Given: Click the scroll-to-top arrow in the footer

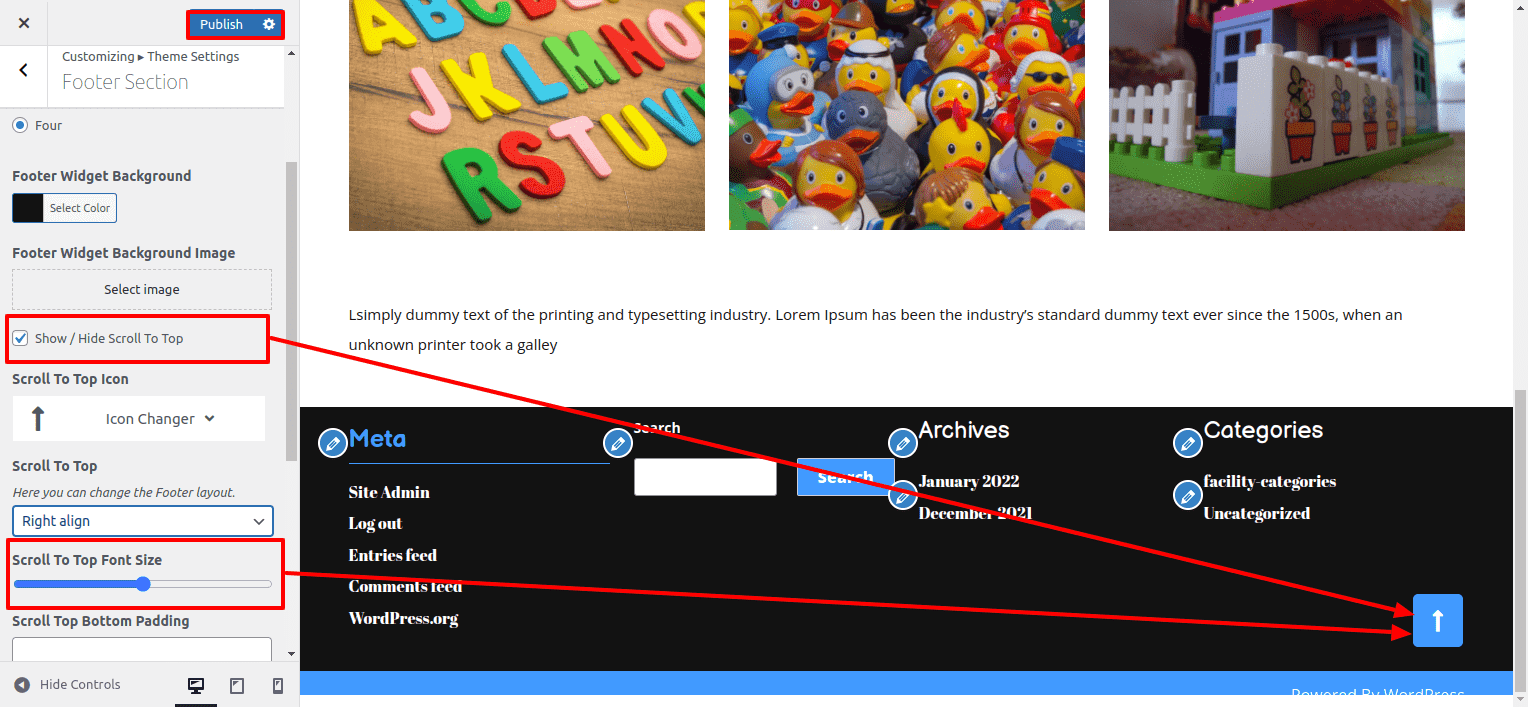Looking at the screenshot, I should point(1437,620).
